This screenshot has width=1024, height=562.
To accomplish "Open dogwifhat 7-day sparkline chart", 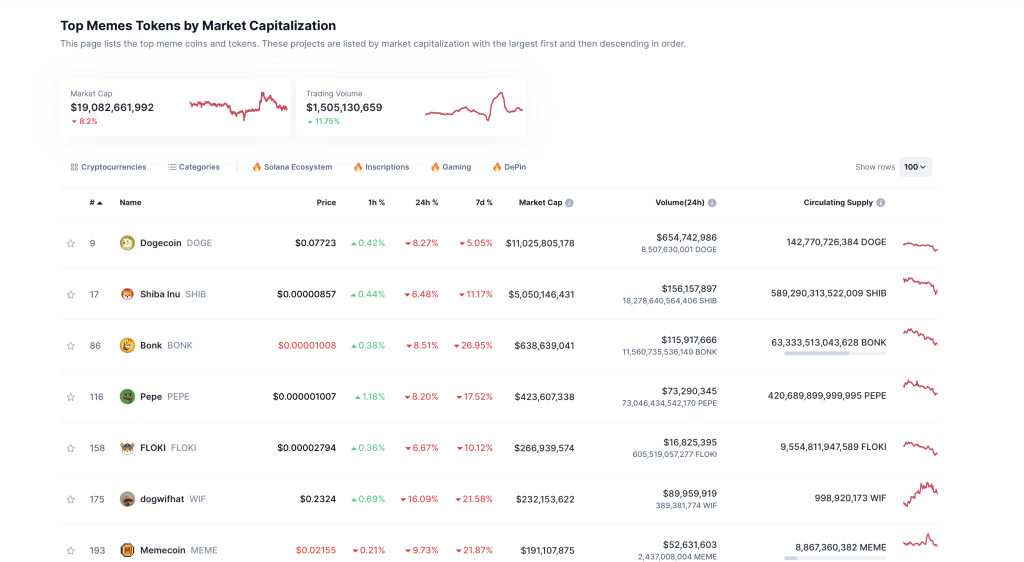I will pos(920,495).
